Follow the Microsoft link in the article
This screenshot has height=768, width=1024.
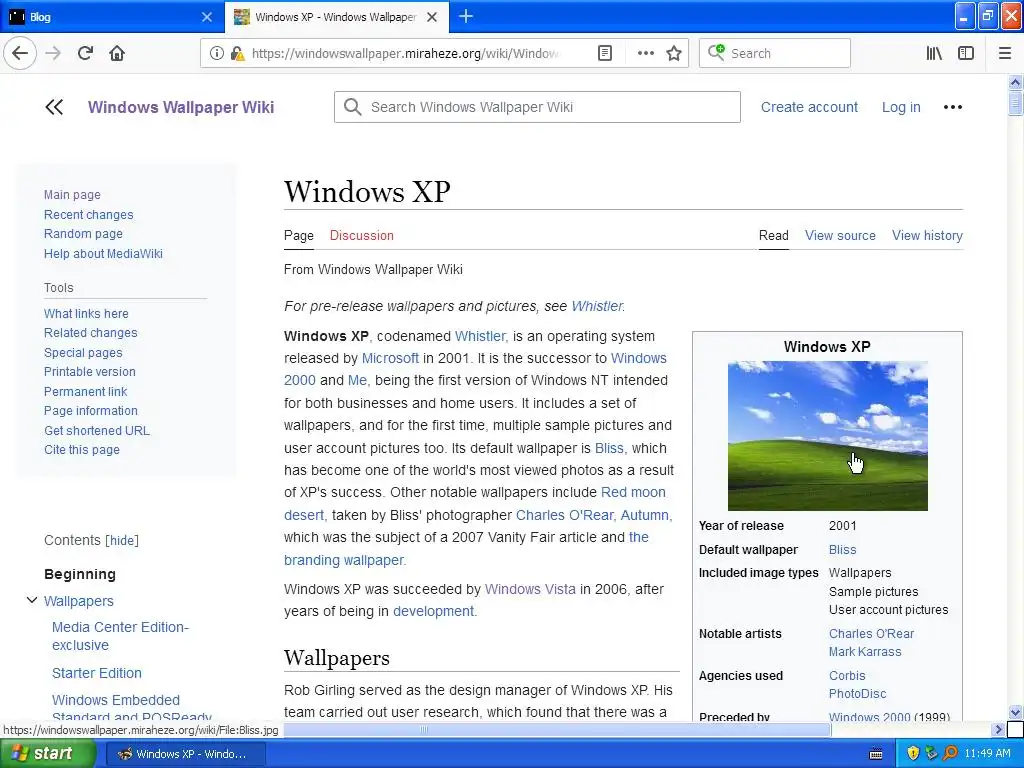point(390,358)
